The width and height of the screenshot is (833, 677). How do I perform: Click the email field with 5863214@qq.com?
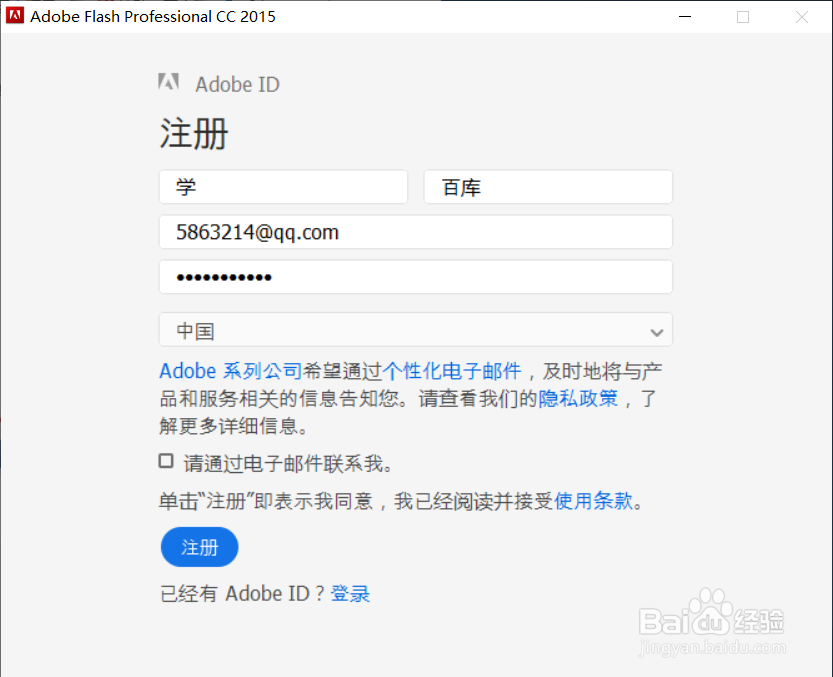pos(415,232)
